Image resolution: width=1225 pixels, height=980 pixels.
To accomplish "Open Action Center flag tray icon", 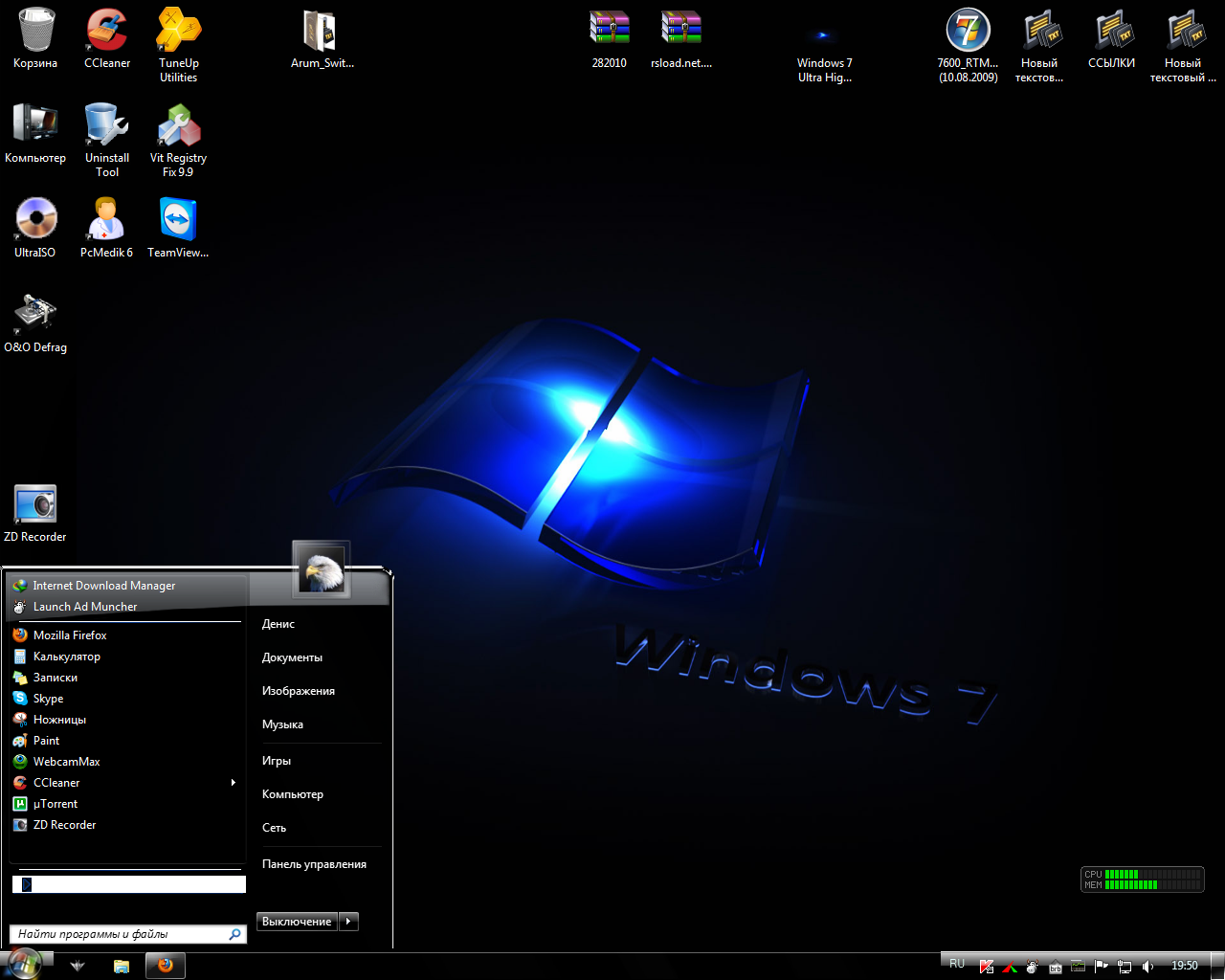I will tap(1102, 967).
